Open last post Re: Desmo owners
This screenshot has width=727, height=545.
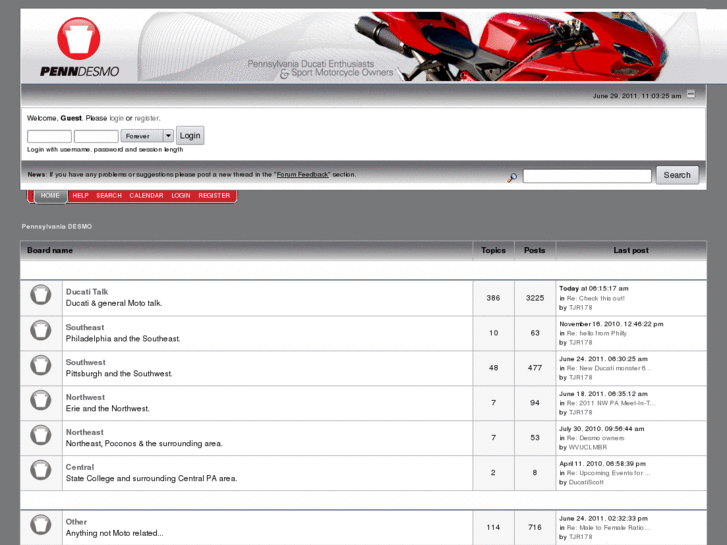(595, 438)
